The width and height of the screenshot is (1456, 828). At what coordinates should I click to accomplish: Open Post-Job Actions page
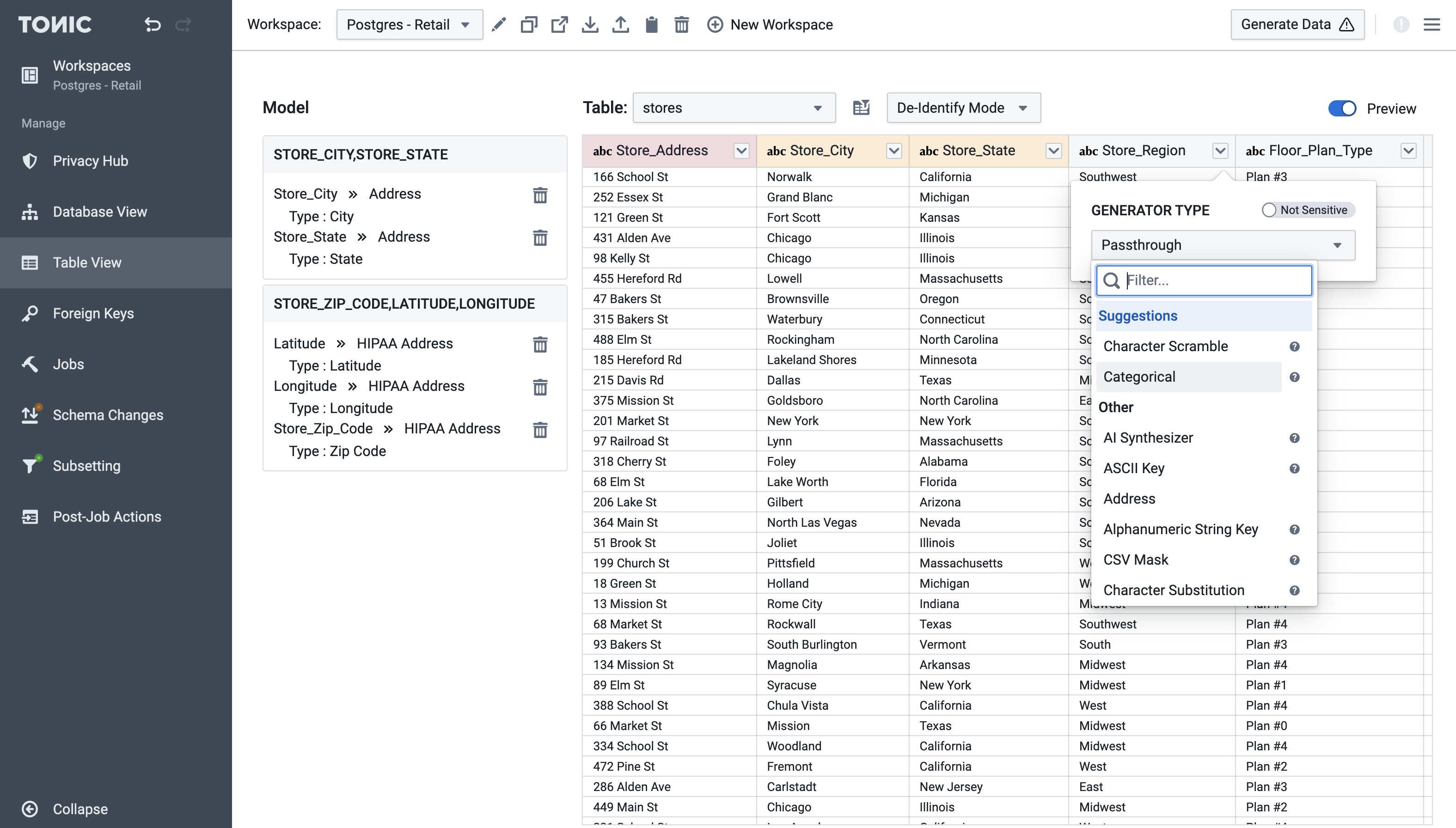click(116, 517)
